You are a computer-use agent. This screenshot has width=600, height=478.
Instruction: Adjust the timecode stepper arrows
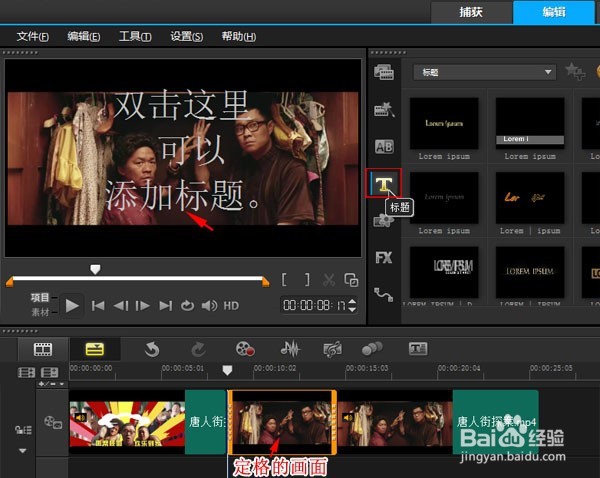[x=352, y=305]
